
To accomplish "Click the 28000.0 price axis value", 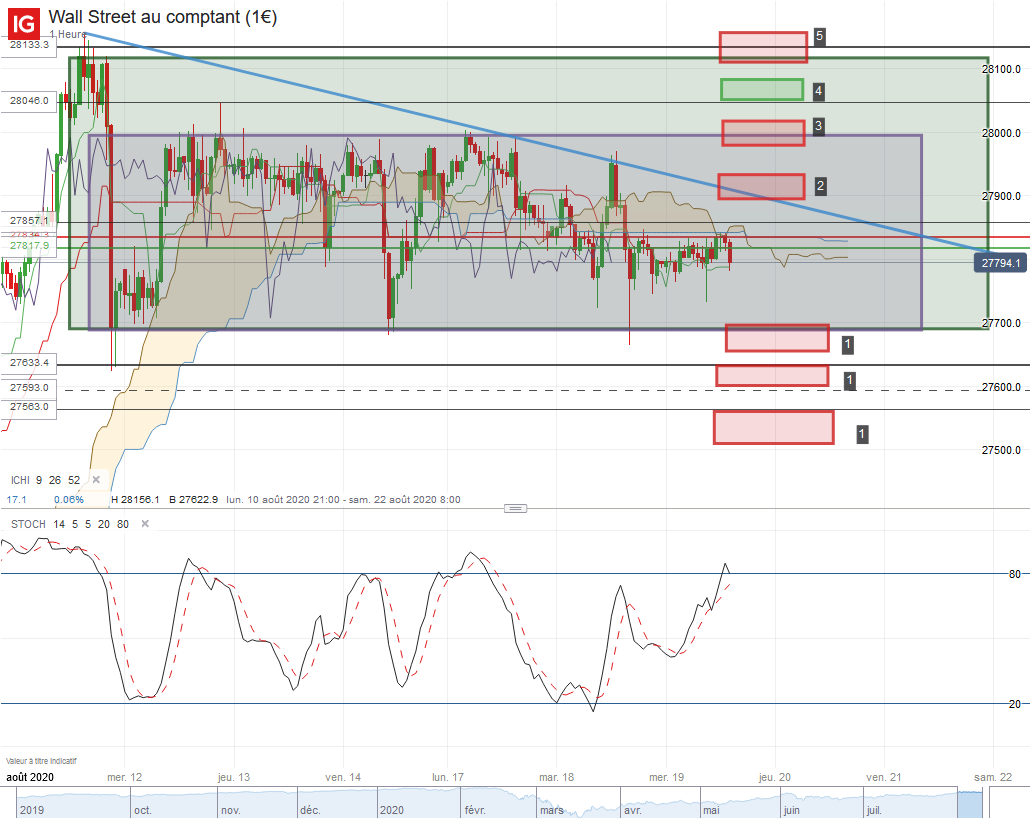I will point(1001,133).
